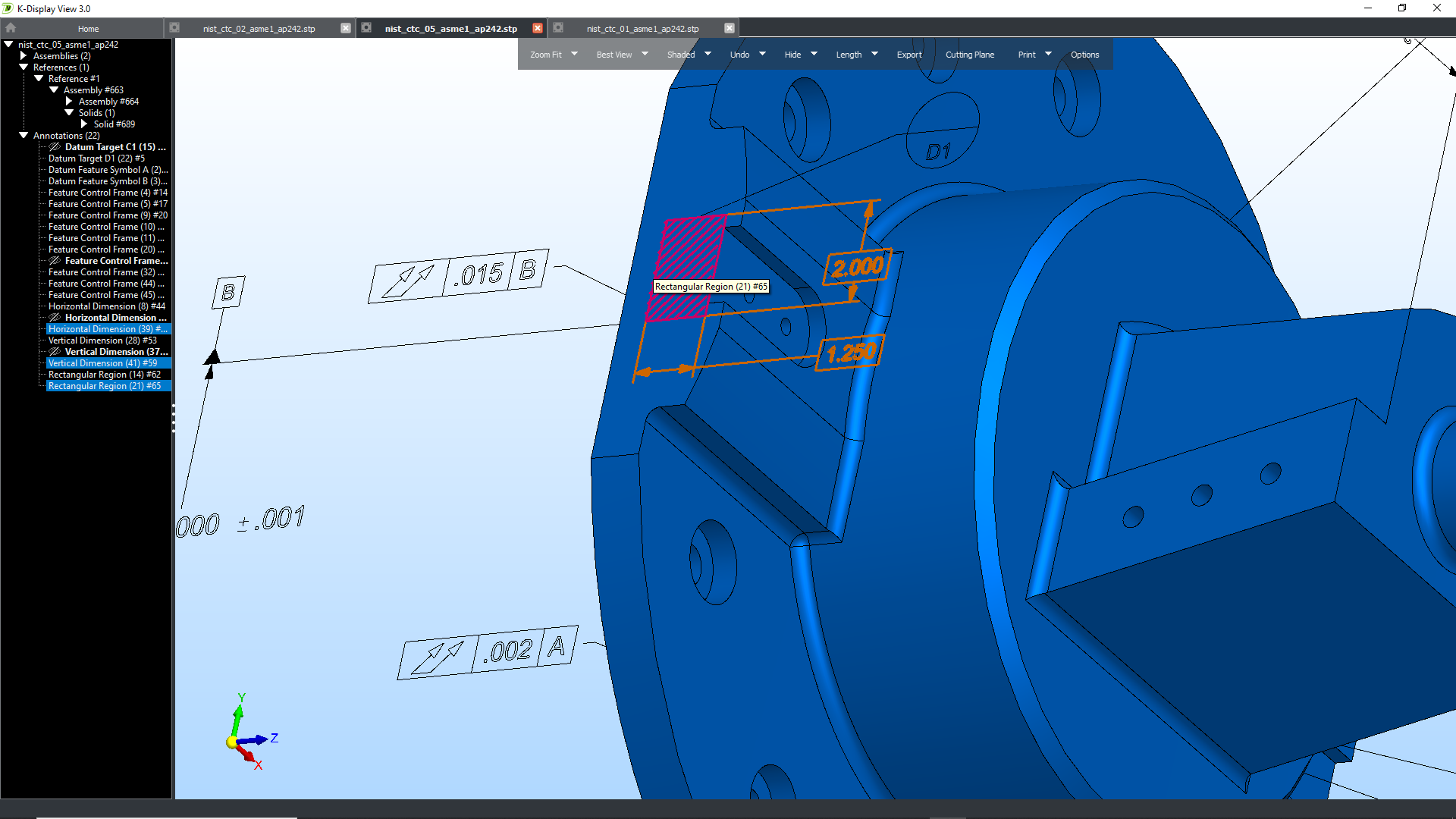Collapse the Annotations (22) tree node
Viewport: 1456px width, 819px height.
24,136
